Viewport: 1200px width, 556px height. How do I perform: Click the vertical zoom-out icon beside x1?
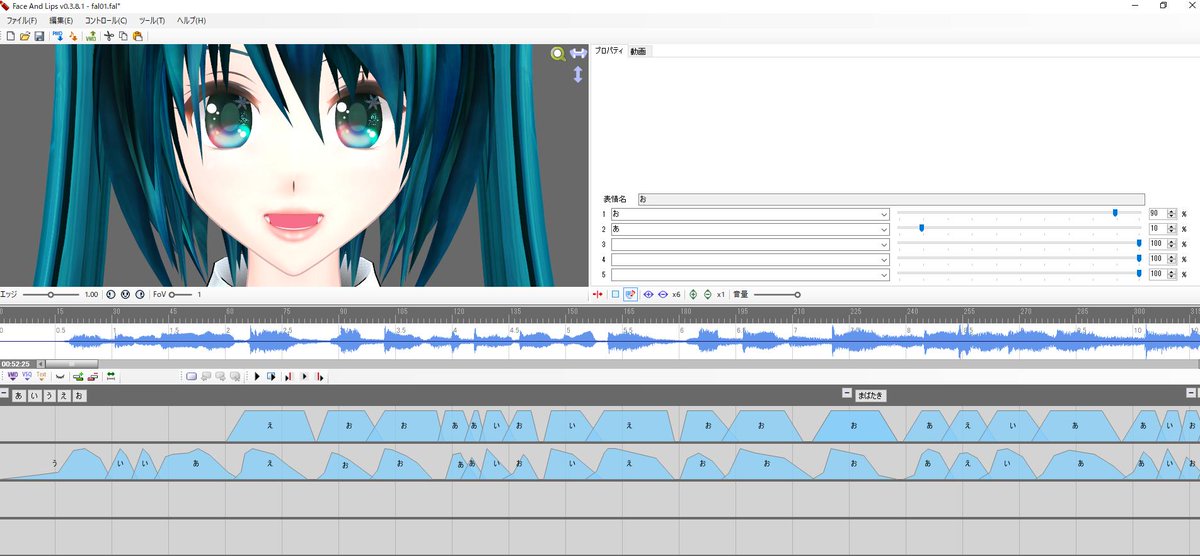pyautogui.click(x=707, y=294)
